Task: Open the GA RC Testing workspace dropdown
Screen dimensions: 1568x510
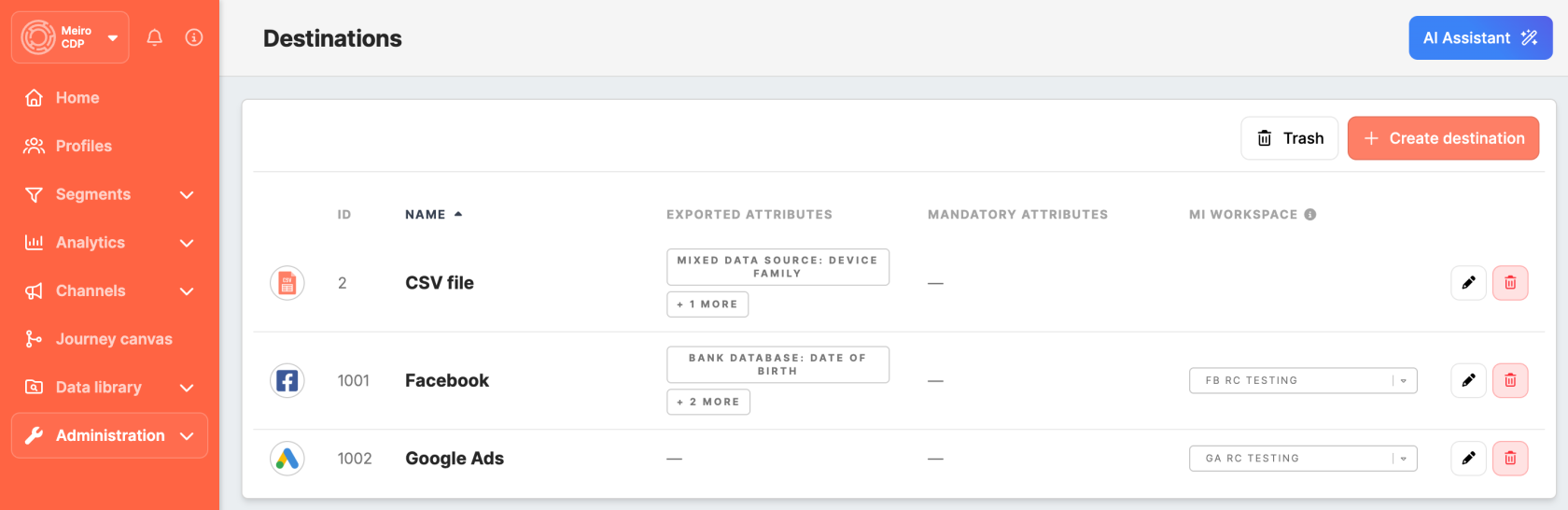Action: (x=1302, y=459)
